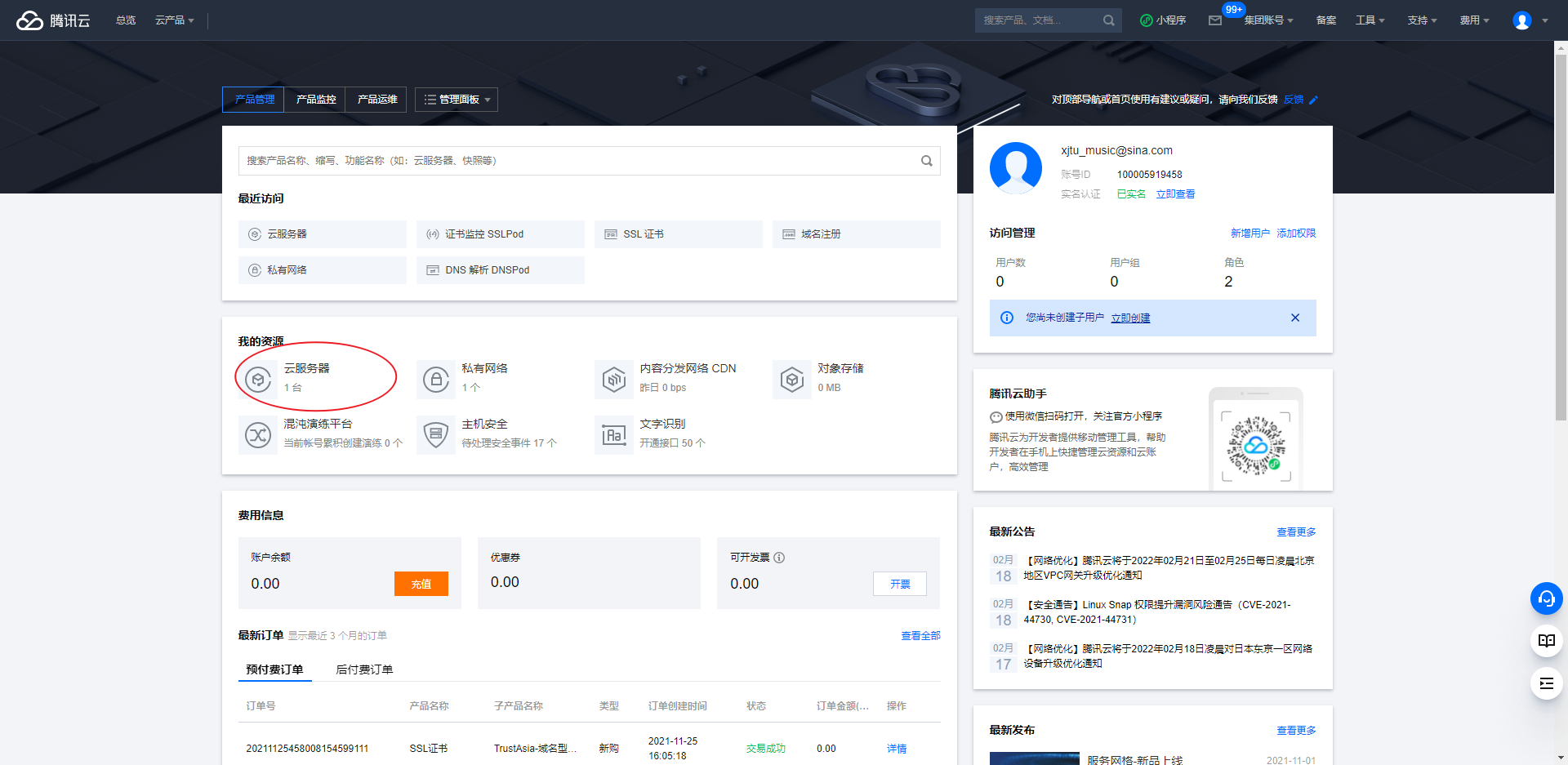
Task: Click the product search magnifier icon
Action: [927, 161]
